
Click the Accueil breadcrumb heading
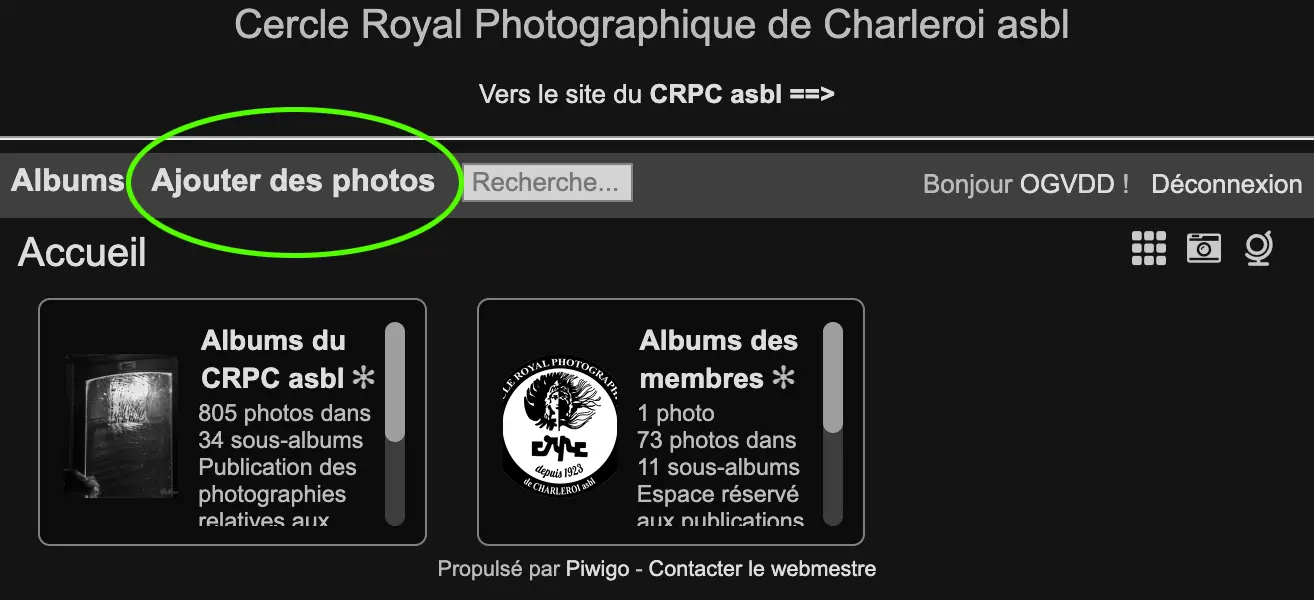(82, 252)
